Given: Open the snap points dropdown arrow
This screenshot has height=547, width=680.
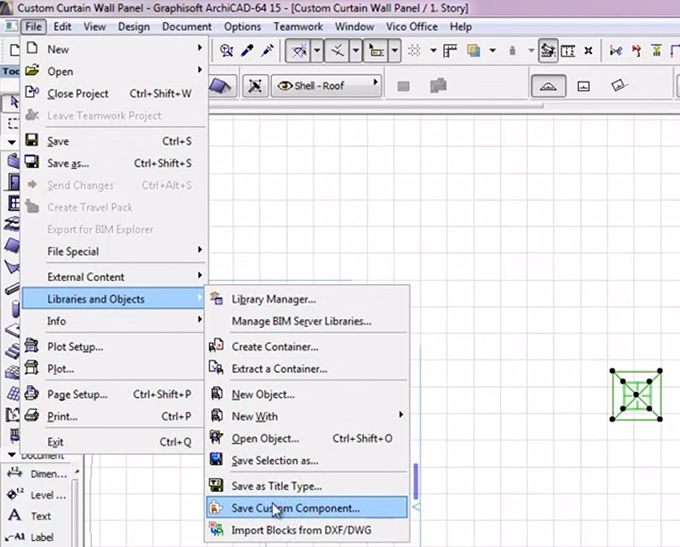Looking at the screenshot, I should tap(356, 51).
